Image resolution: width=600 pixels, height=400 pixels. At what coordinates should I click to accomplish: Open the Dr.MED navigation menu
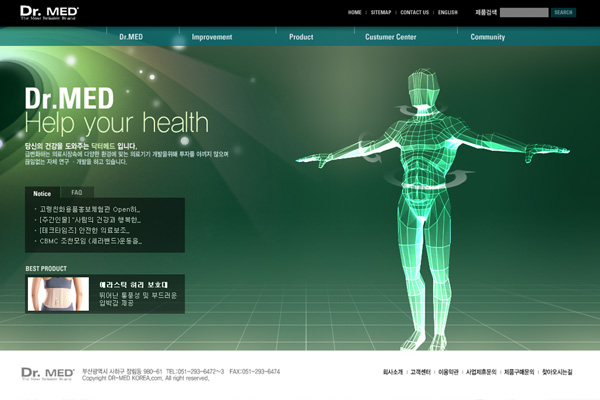[x=131, y=37]
